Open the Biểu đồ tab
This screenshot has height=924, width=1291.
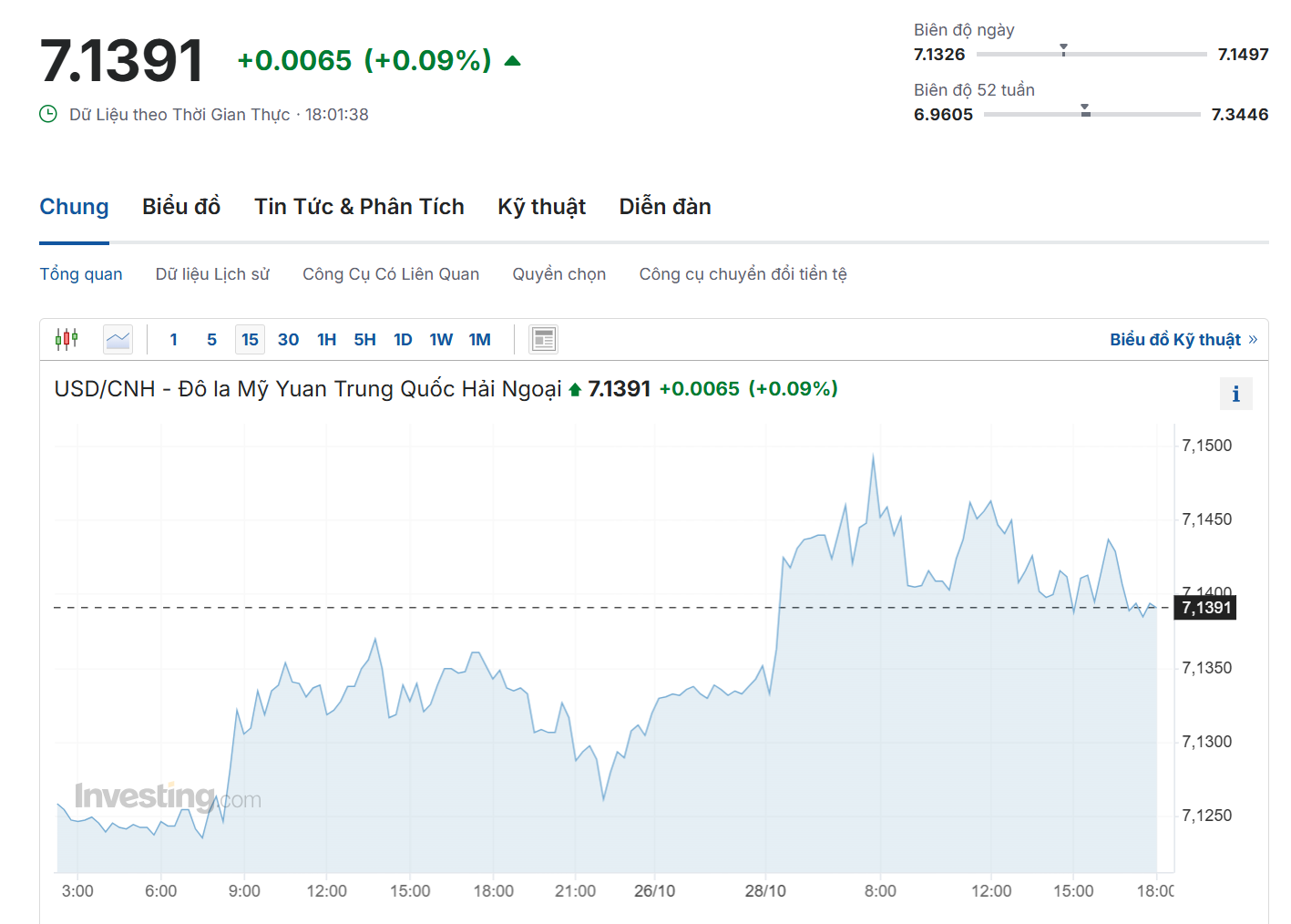tap(181, 207)
